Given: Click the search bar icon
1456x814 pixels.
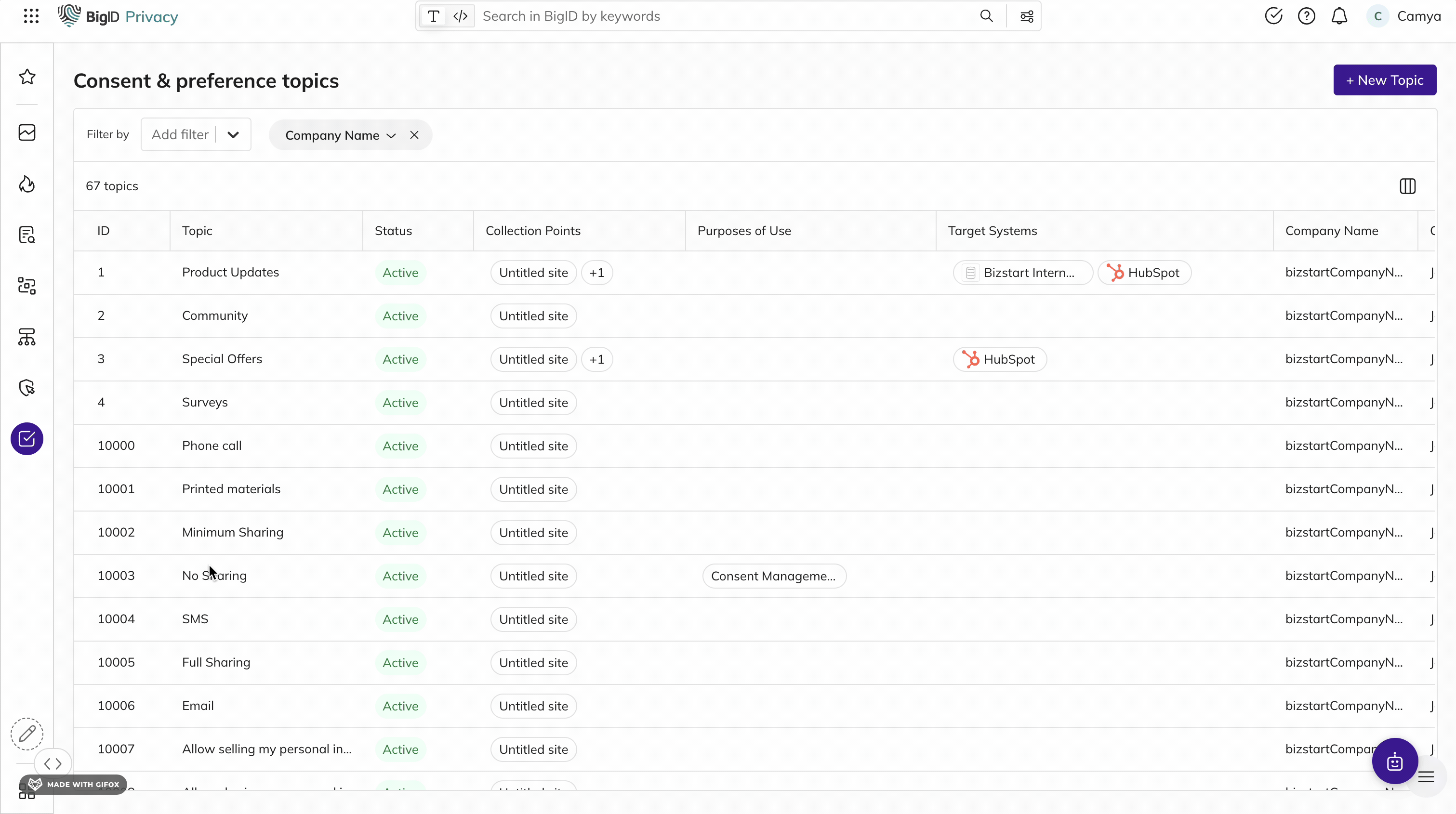Looking at the screenshot, I should [987, 15].
